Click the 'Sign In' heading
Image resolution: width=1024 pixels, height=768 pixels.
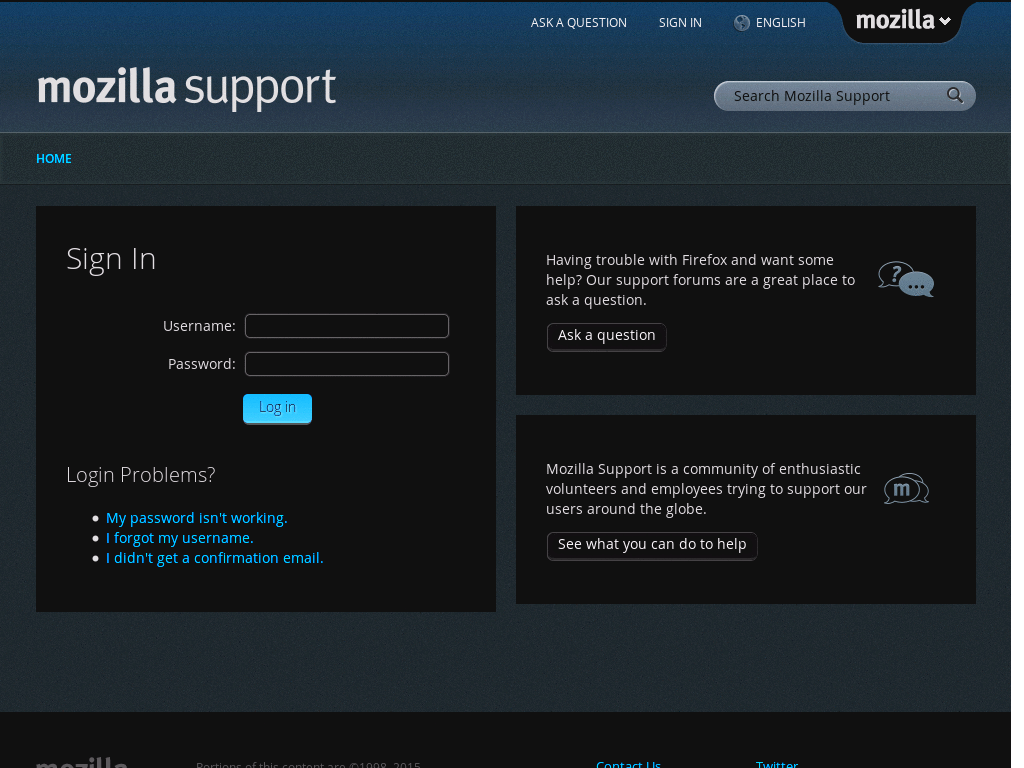[x=111, y=259]
